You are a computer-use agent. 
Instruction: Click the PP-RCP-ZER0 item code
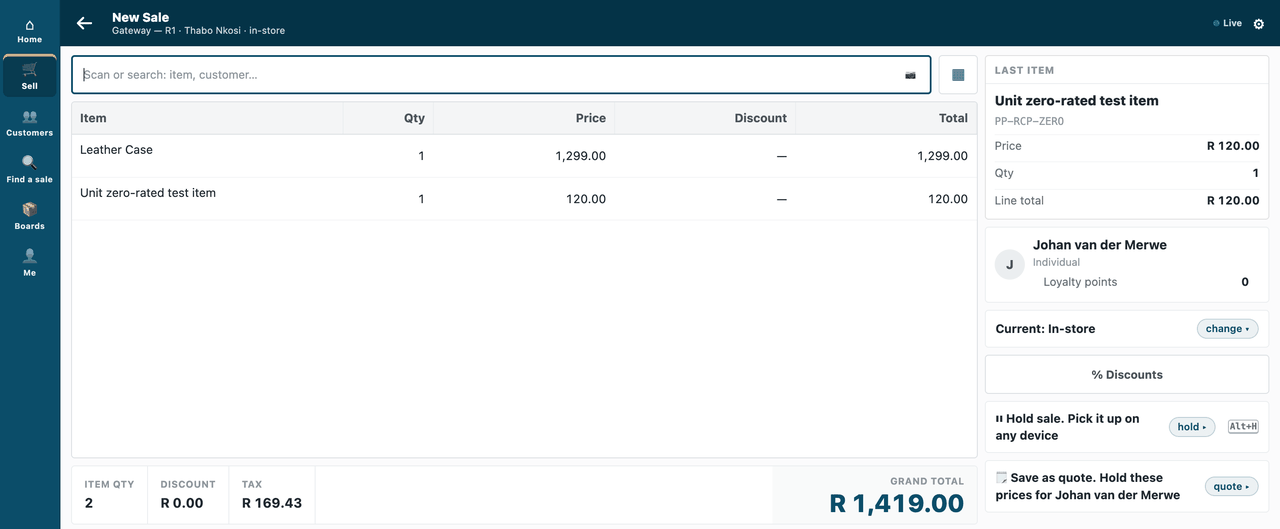pos(1029,121)
